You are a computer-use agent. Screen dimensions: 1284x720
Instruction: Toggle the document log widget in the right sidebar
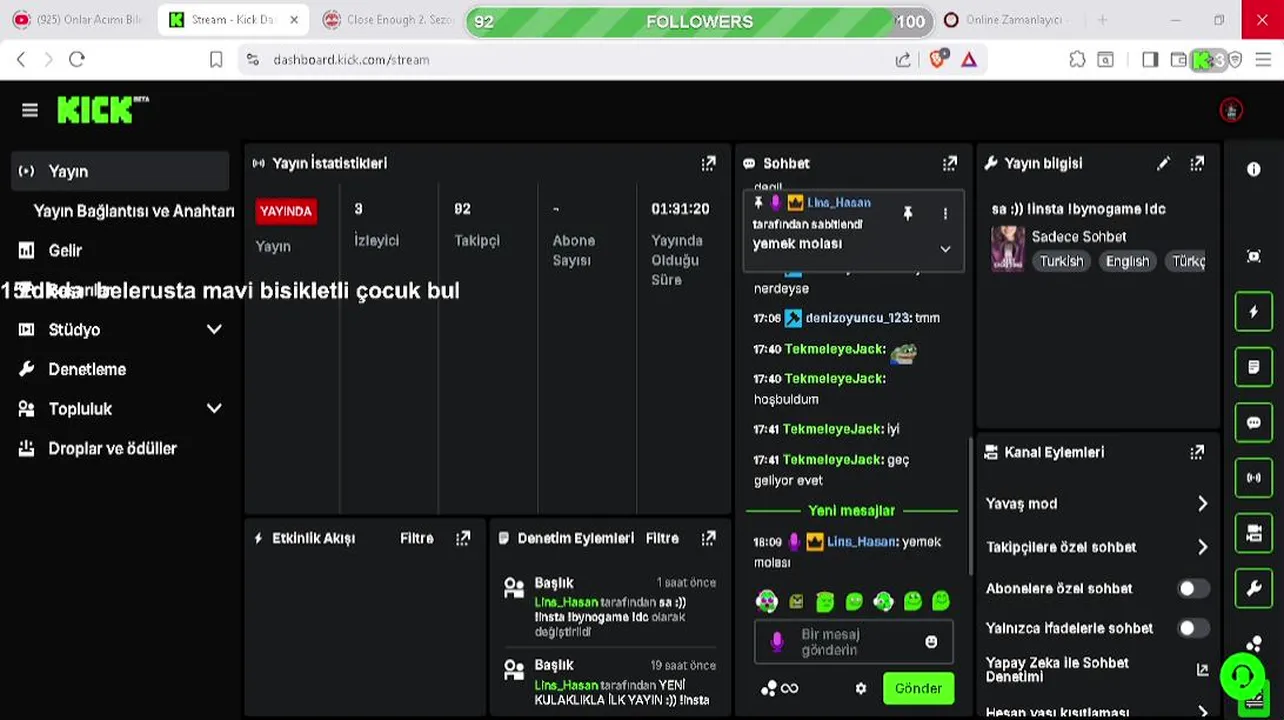1253,367
